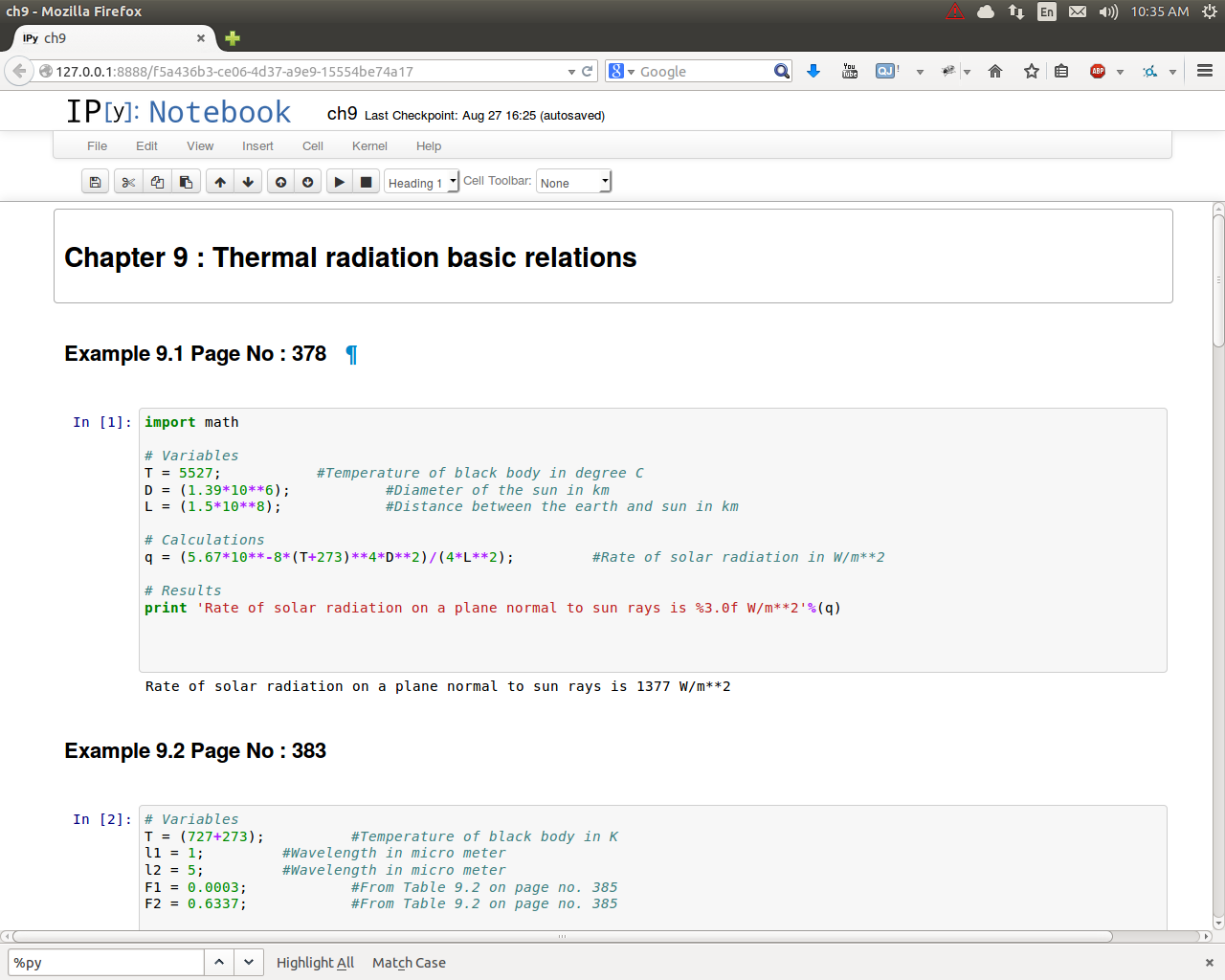Toggle Match Case in the find bar

click(409, 963)
